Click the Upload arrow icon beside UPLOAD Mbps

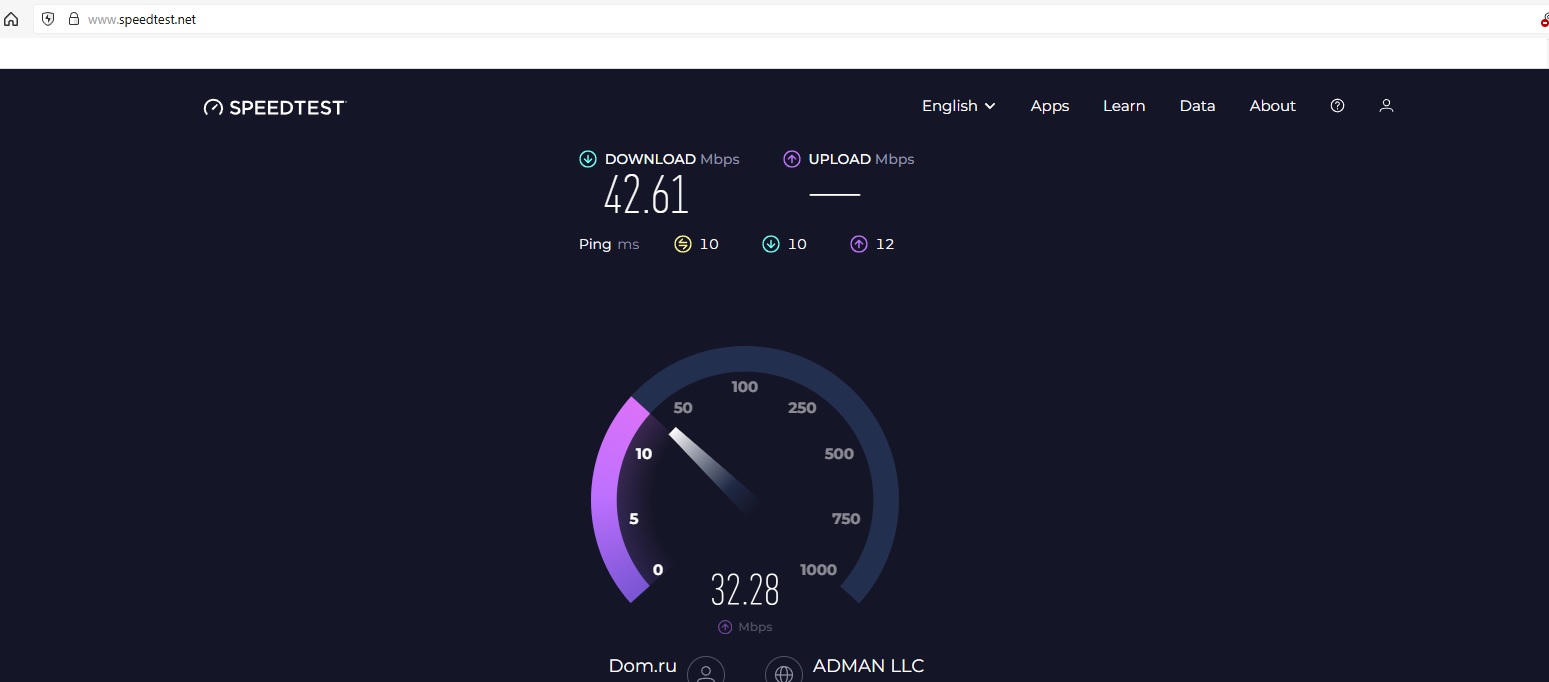(x=792, y=159)
